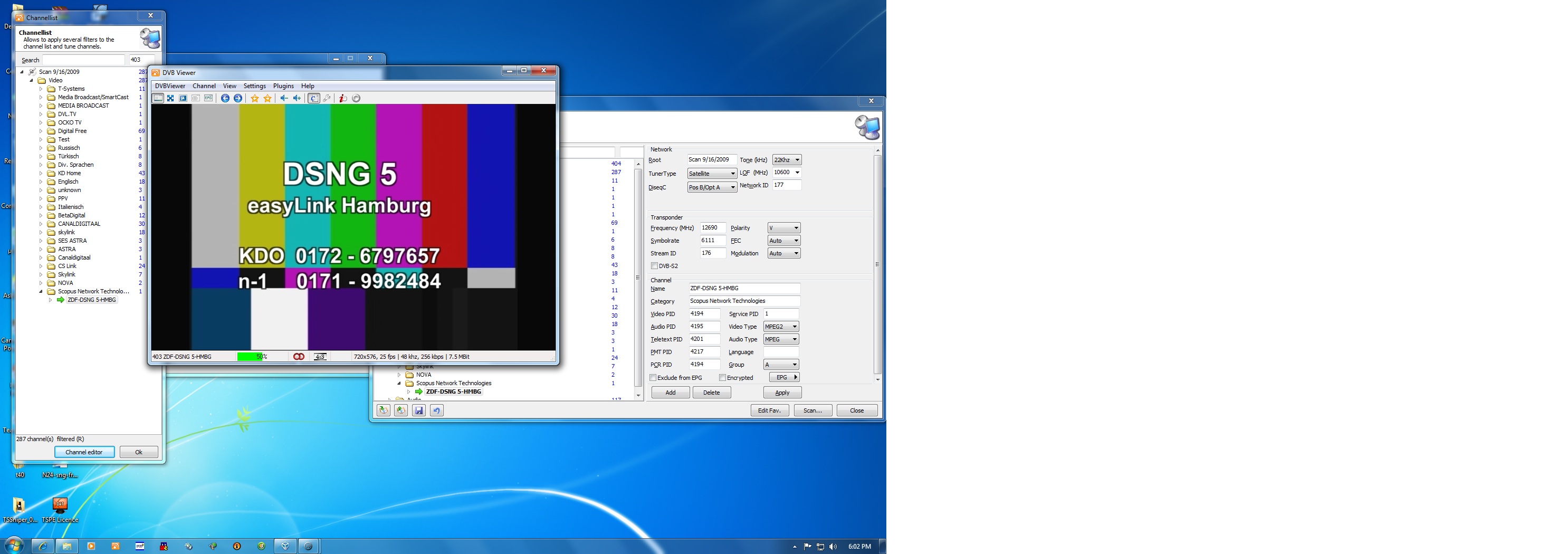Click the Windows Media Player taskbar icon

pyautogui.click(x=91, y=546)
